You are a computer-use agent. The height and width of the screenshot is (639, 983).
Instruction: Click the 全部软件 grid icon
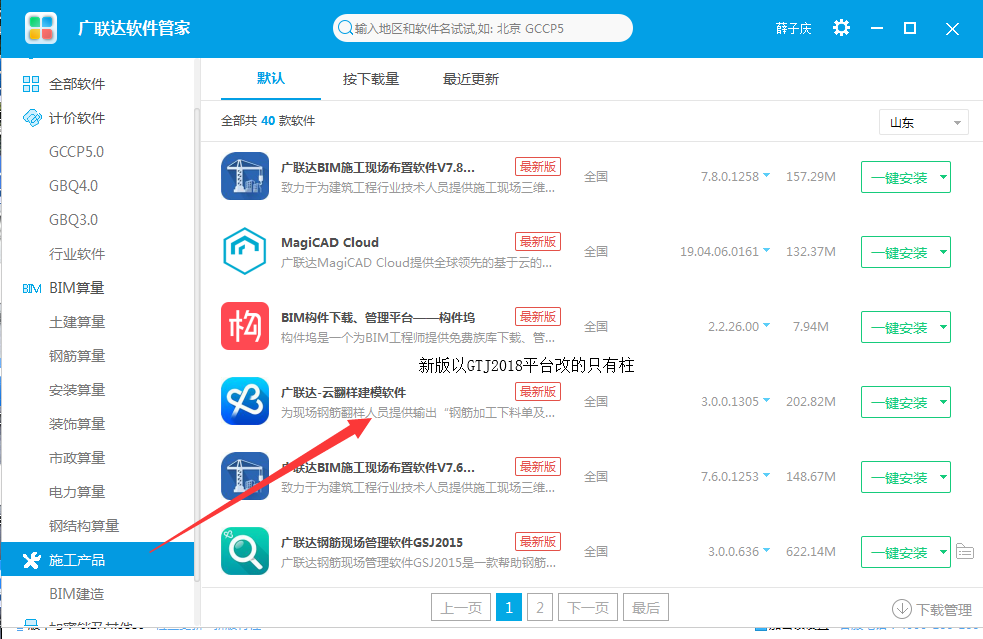coord(31,84)
